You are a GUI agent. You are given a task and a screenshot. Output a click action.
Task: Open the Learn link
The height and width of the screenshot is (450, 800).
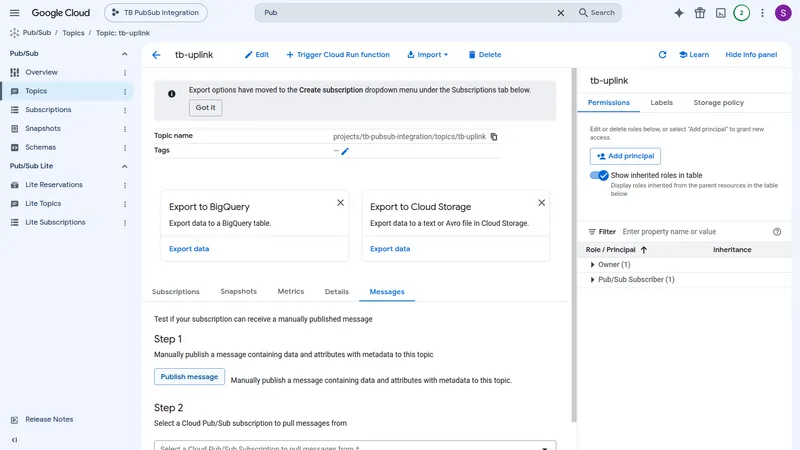(694, 55)
